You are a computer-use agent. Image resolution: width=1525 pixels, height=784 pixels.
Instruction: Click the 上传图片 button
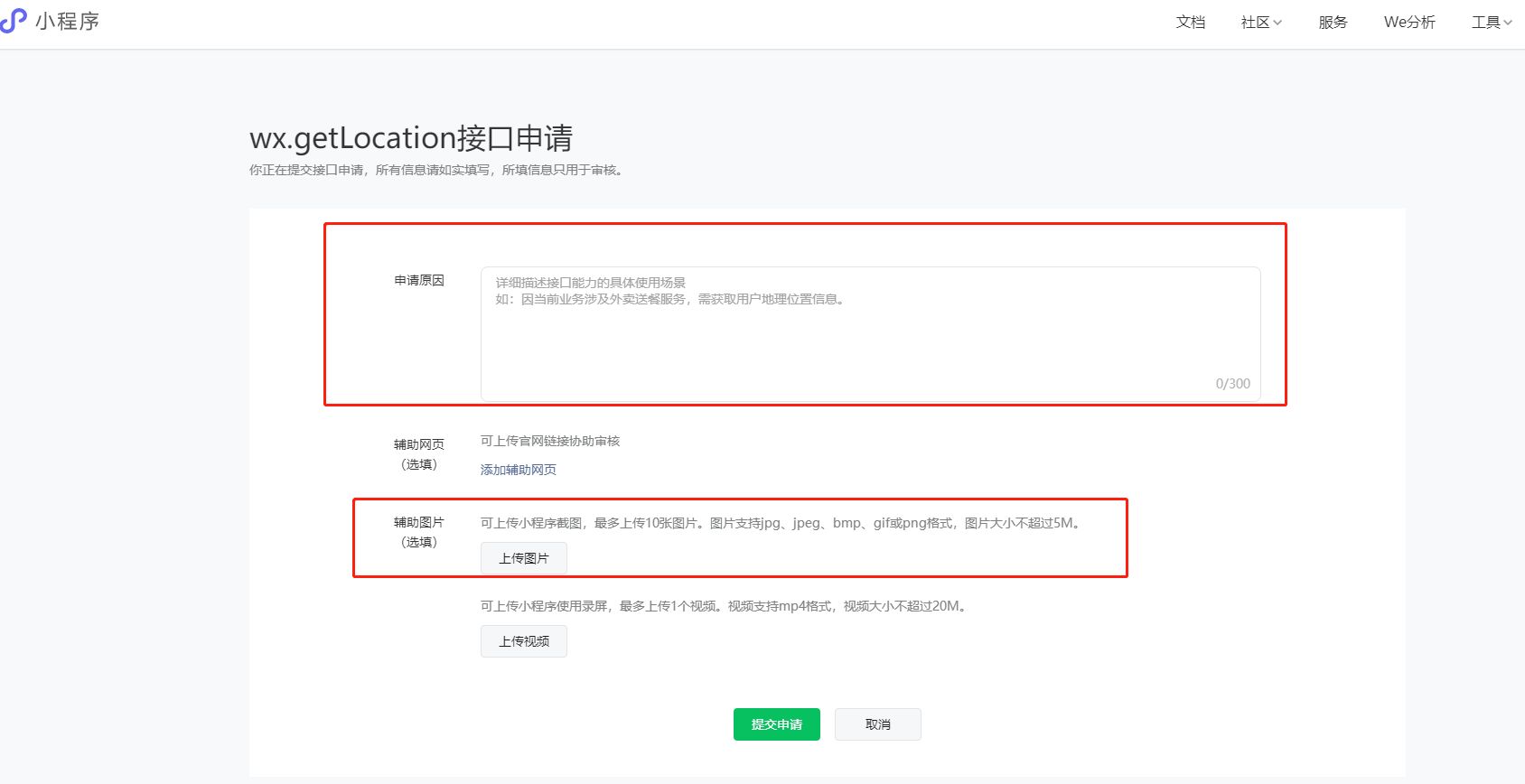[524, 558]
